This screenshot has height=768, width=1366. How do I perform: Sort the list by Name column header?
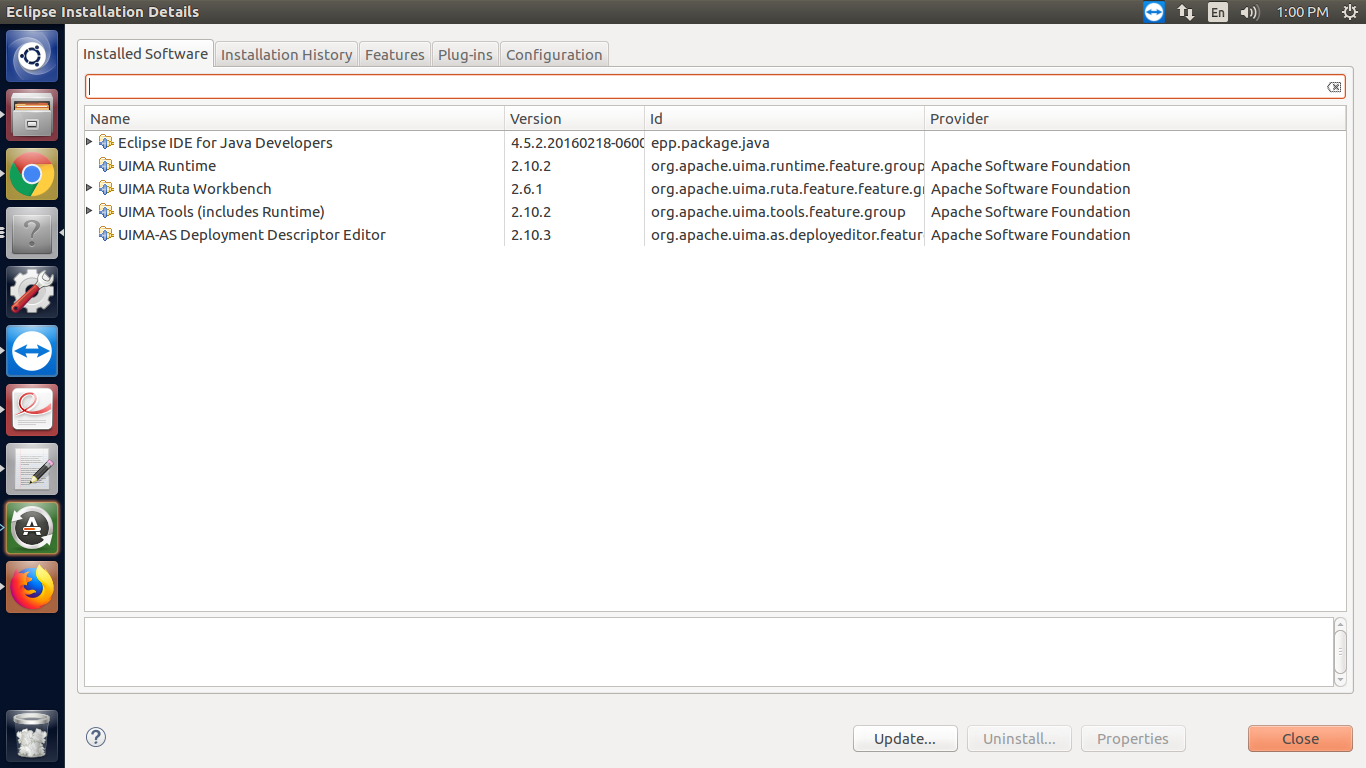[295, 119]
